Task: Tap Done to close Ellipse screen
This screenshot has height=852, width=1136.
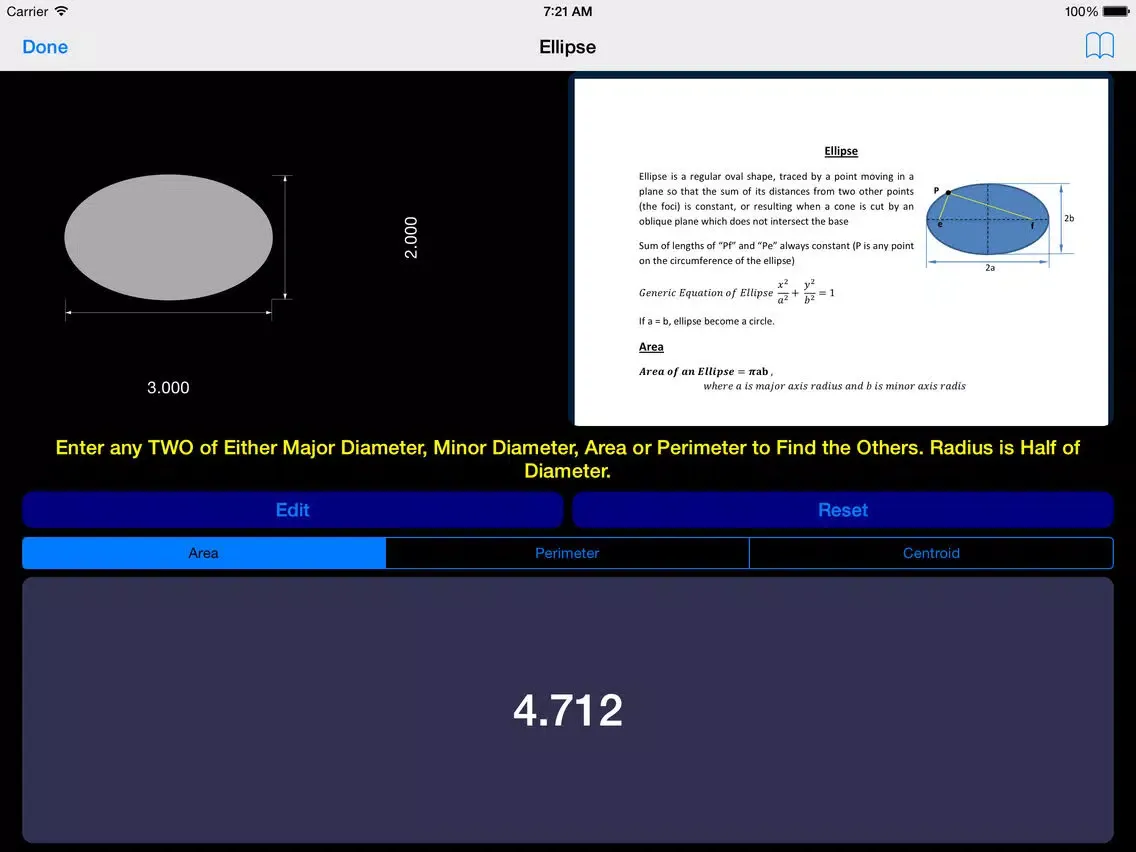Action: (x=45, y=47)
